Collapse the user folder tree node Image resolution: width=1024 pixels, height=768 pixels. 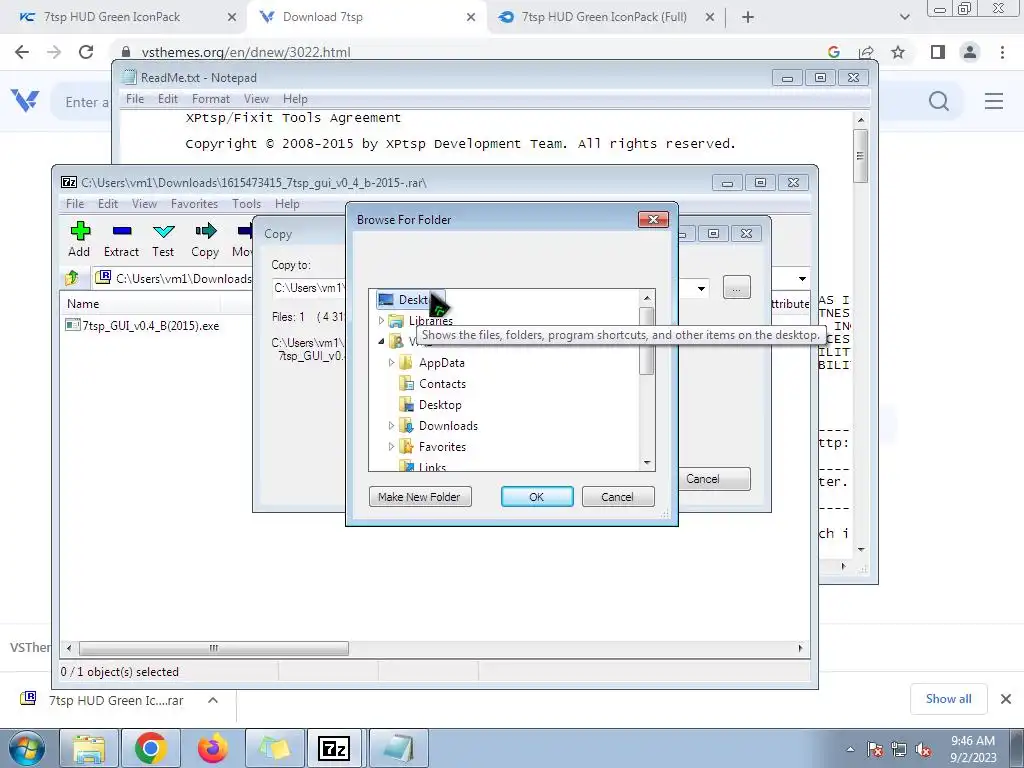pyautogui.click(x=381, y=342)
